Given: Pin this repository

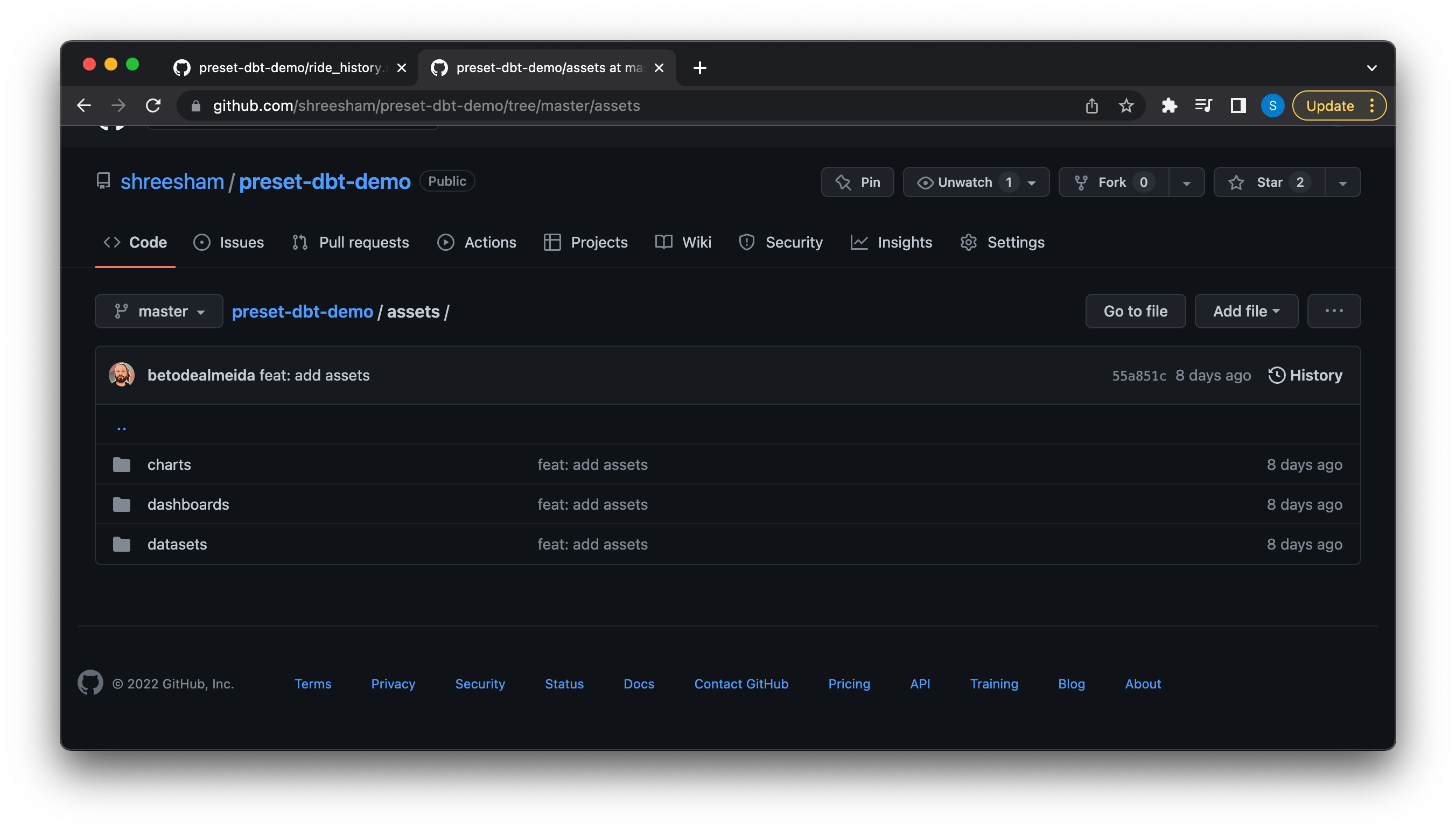Looking at the screenshot, I should (x=857, y=182).
